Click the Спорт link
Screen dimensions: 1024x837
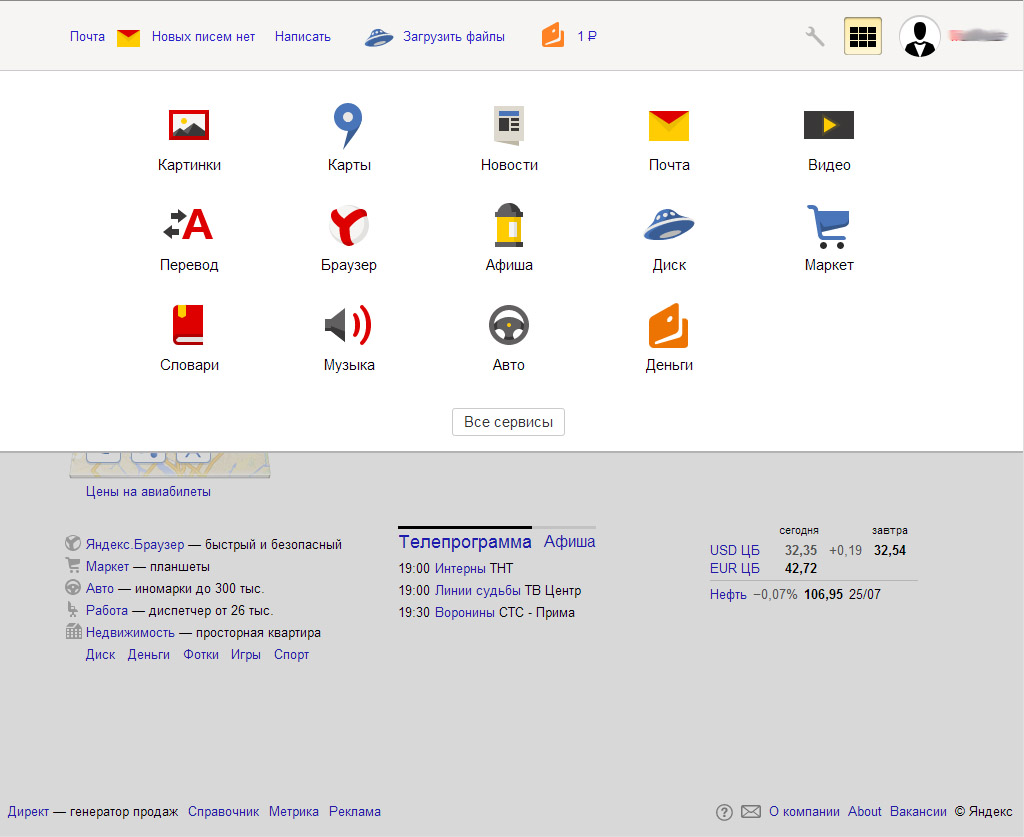[291, 655]
